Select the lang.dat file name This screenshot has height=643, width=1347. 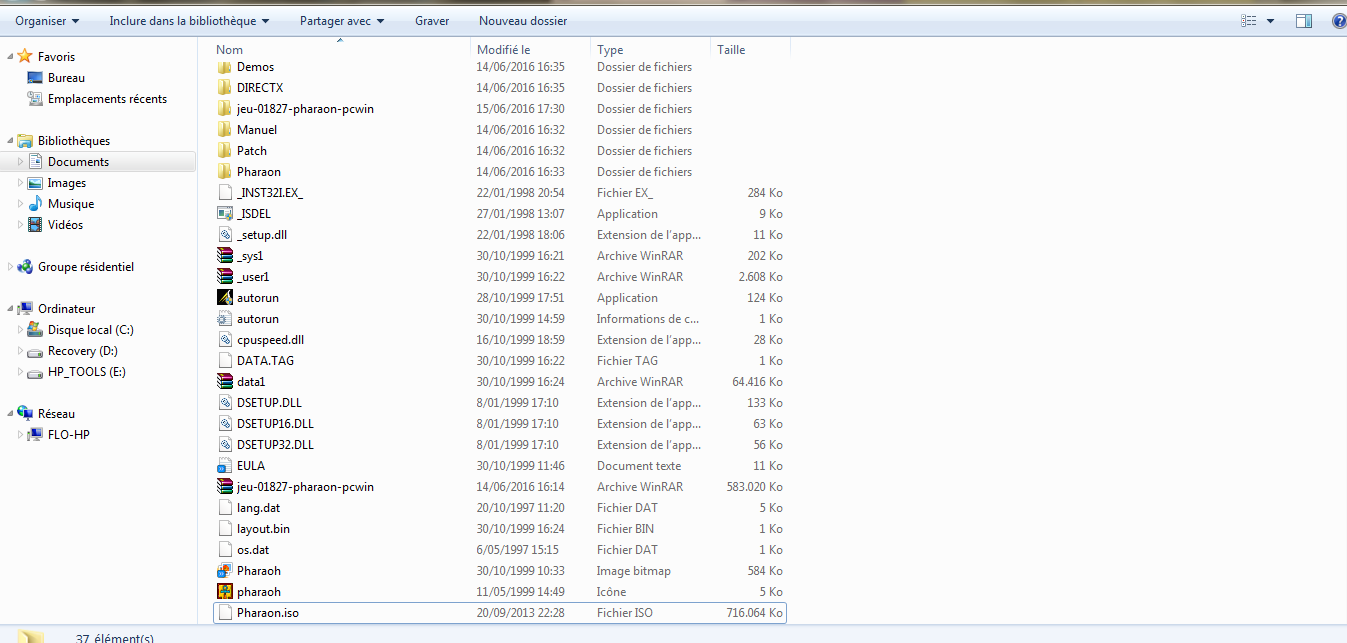(x=258, y=508)
